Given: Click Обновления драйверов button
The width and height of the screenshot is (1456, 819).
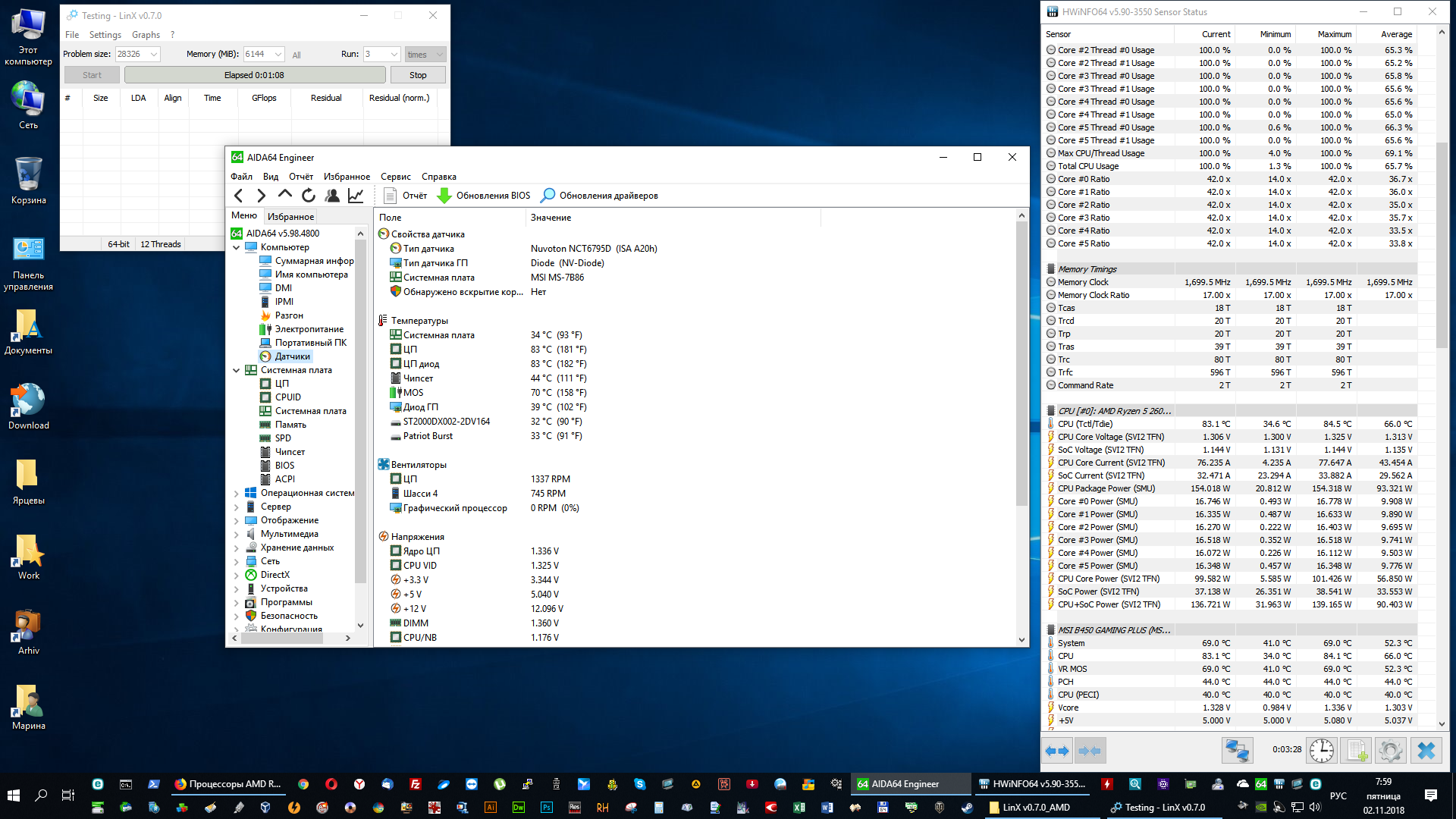Looking at the screenshot, I should tap(599, 196).
